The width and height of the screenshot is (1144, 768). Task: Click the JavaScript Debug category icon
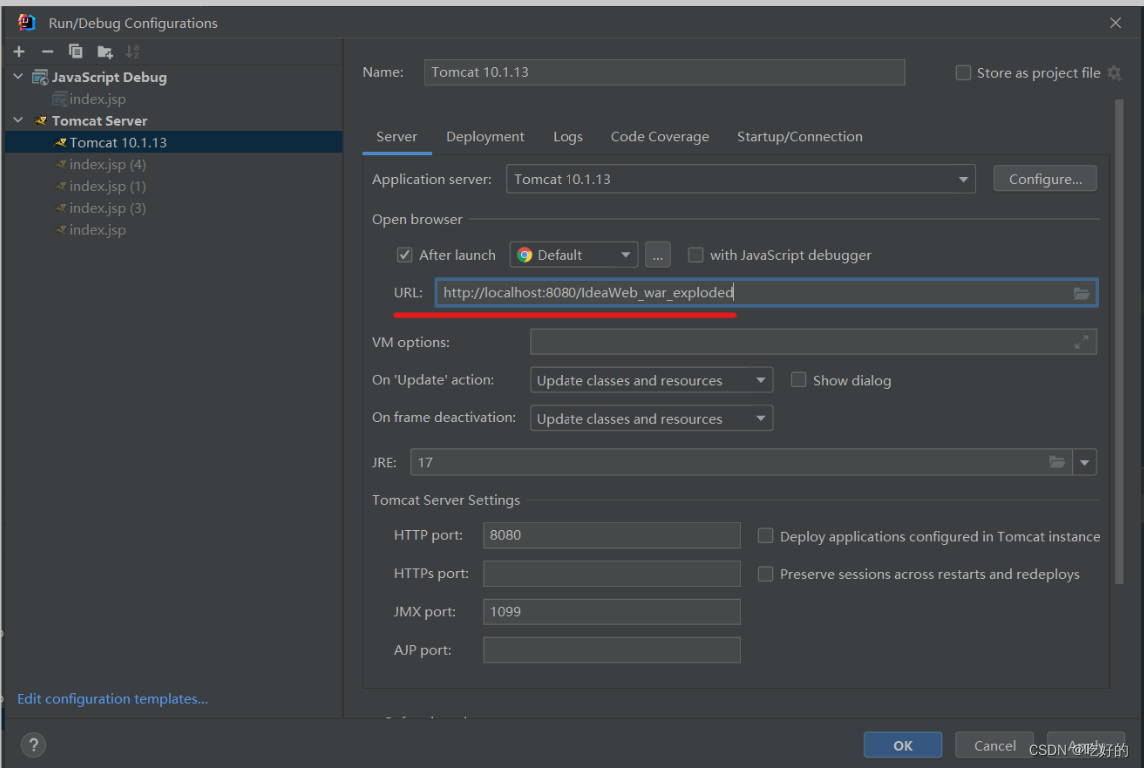tap(40, 77)
